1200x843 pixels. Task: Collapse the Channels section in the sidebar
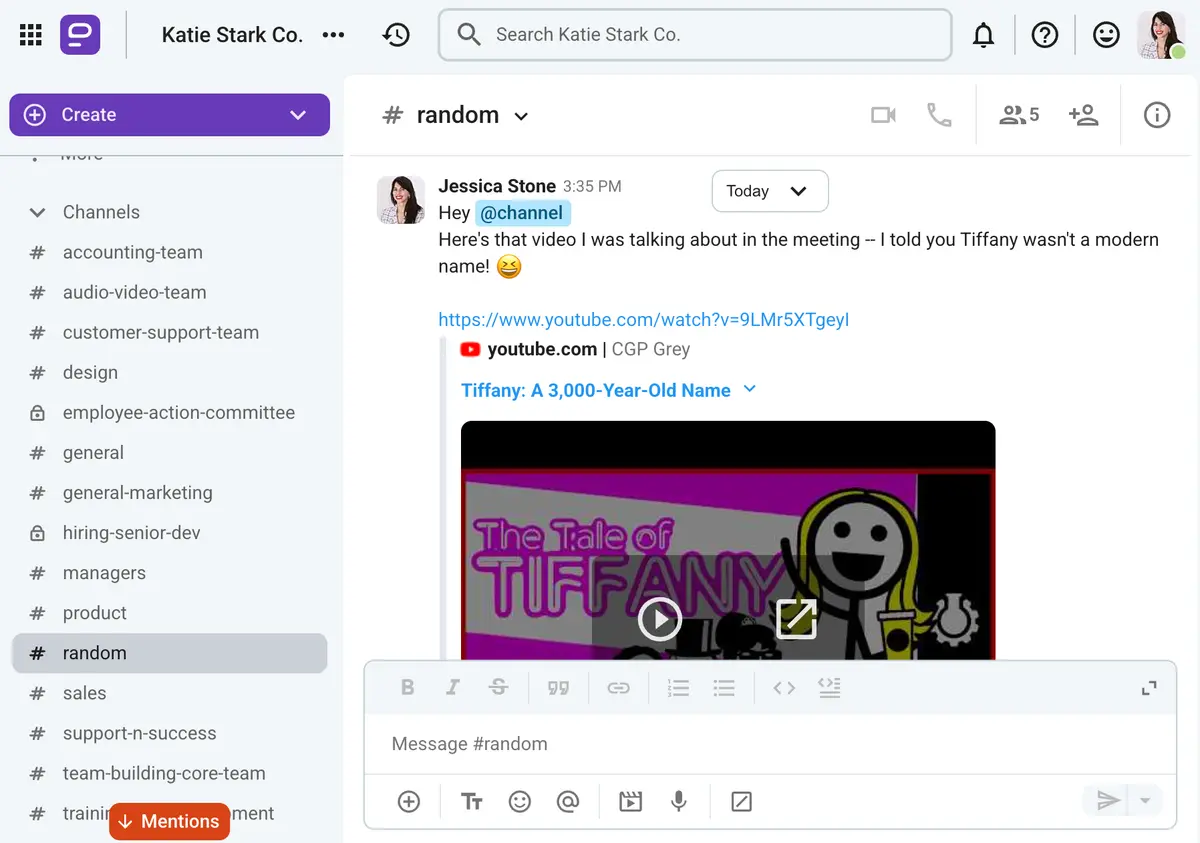pos(37,212)
